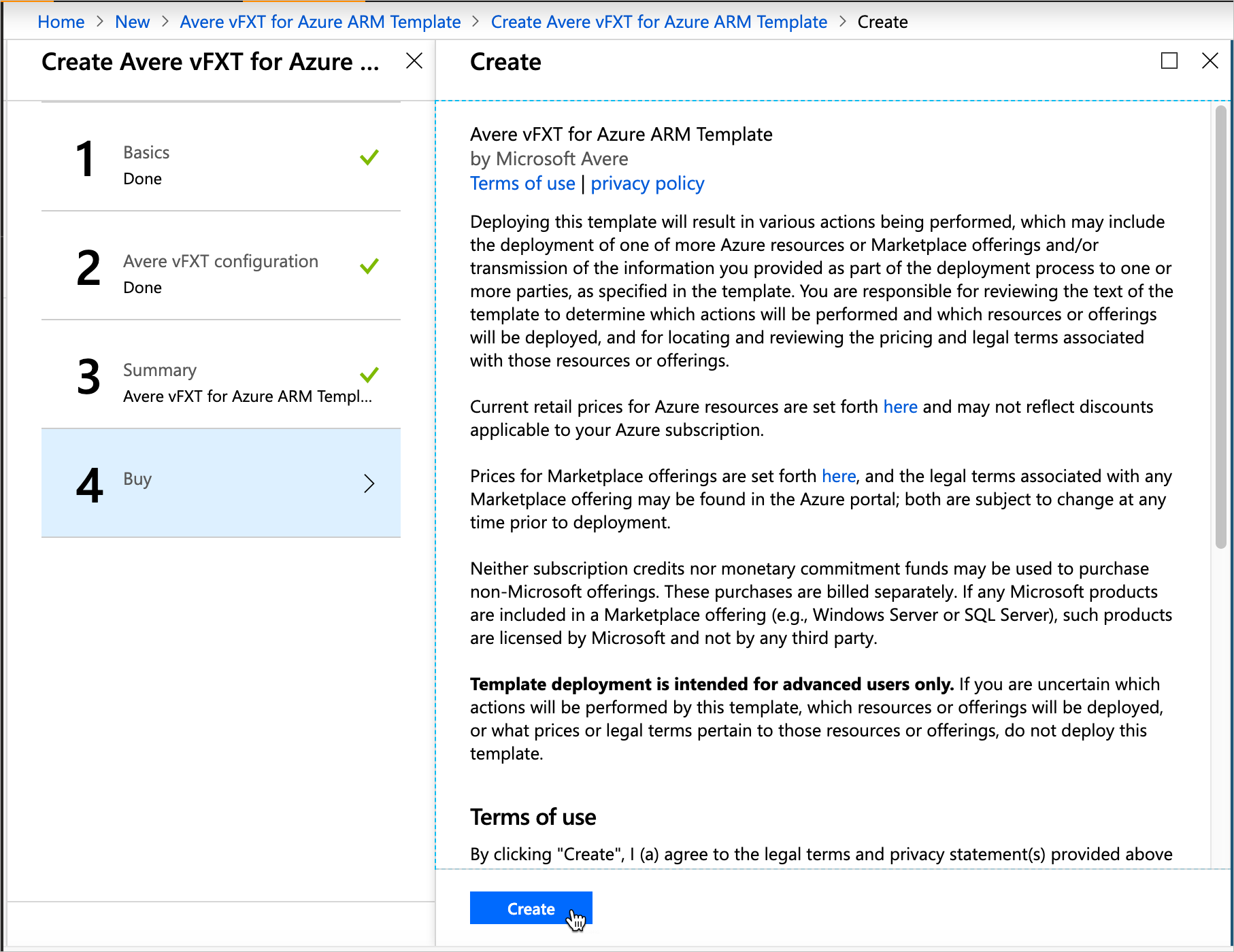Click the maximize square icon on Create pane
This screenshot has height=952, width=1234.
pos(1169,61)
